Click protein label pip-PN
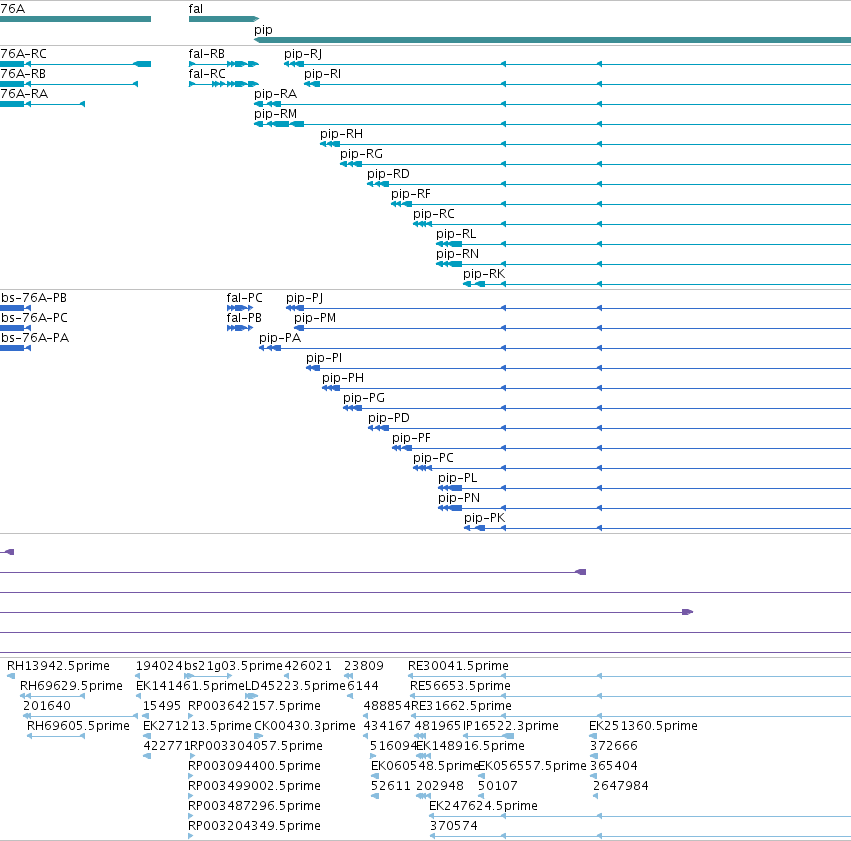The width and height of the screenshot is (851, 841). pyautogui.click(x=459, y=499)
